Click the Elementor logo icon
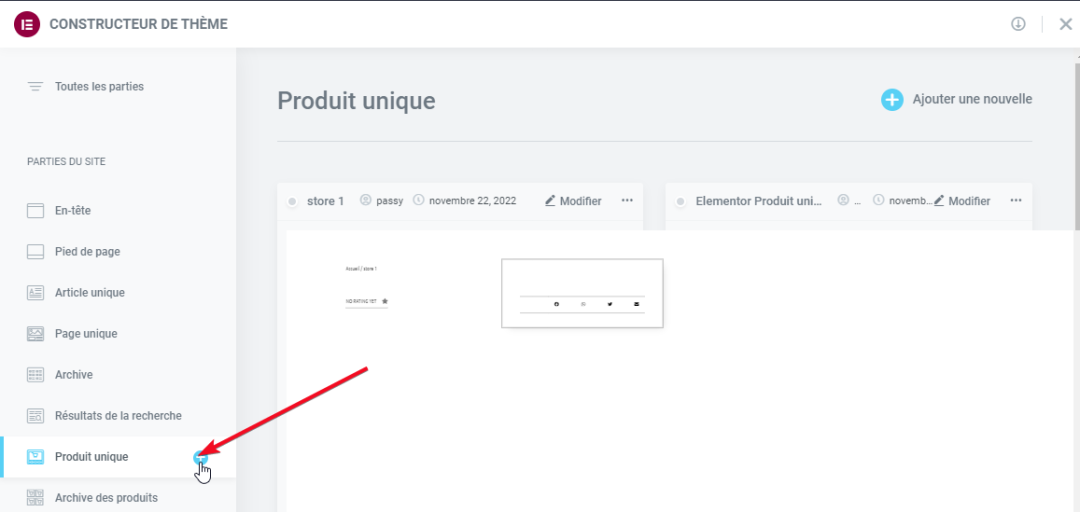 click(27, 24)
